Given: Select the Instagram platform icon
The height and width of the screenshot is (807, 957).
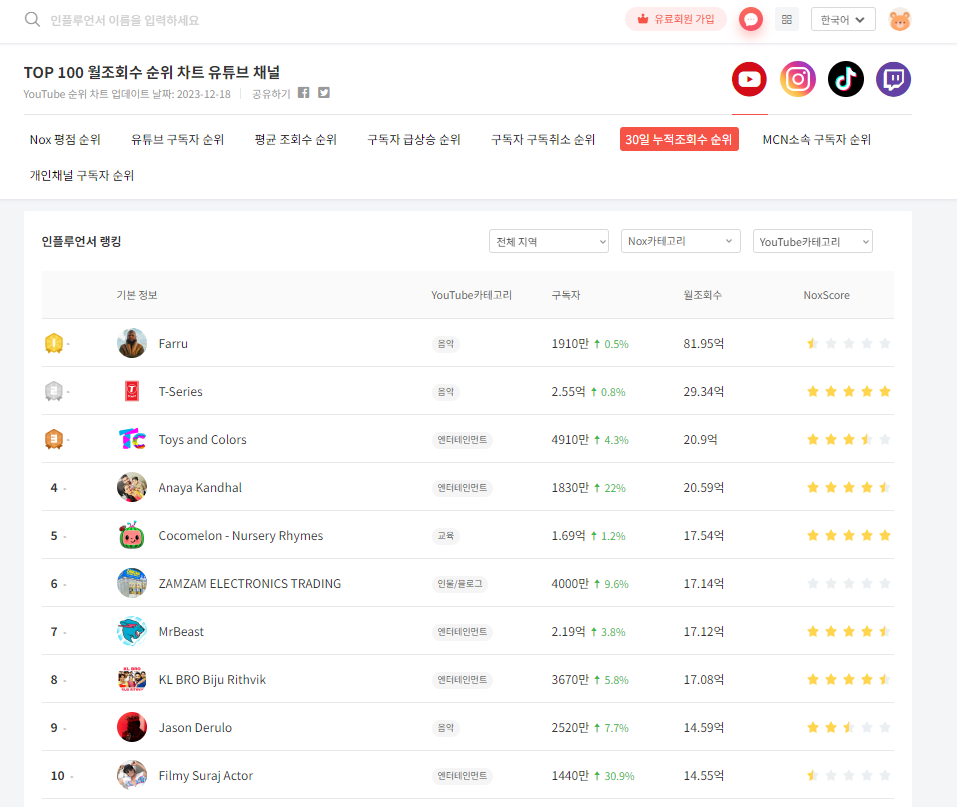Looking at the screenshot, I should click(798, 79).
